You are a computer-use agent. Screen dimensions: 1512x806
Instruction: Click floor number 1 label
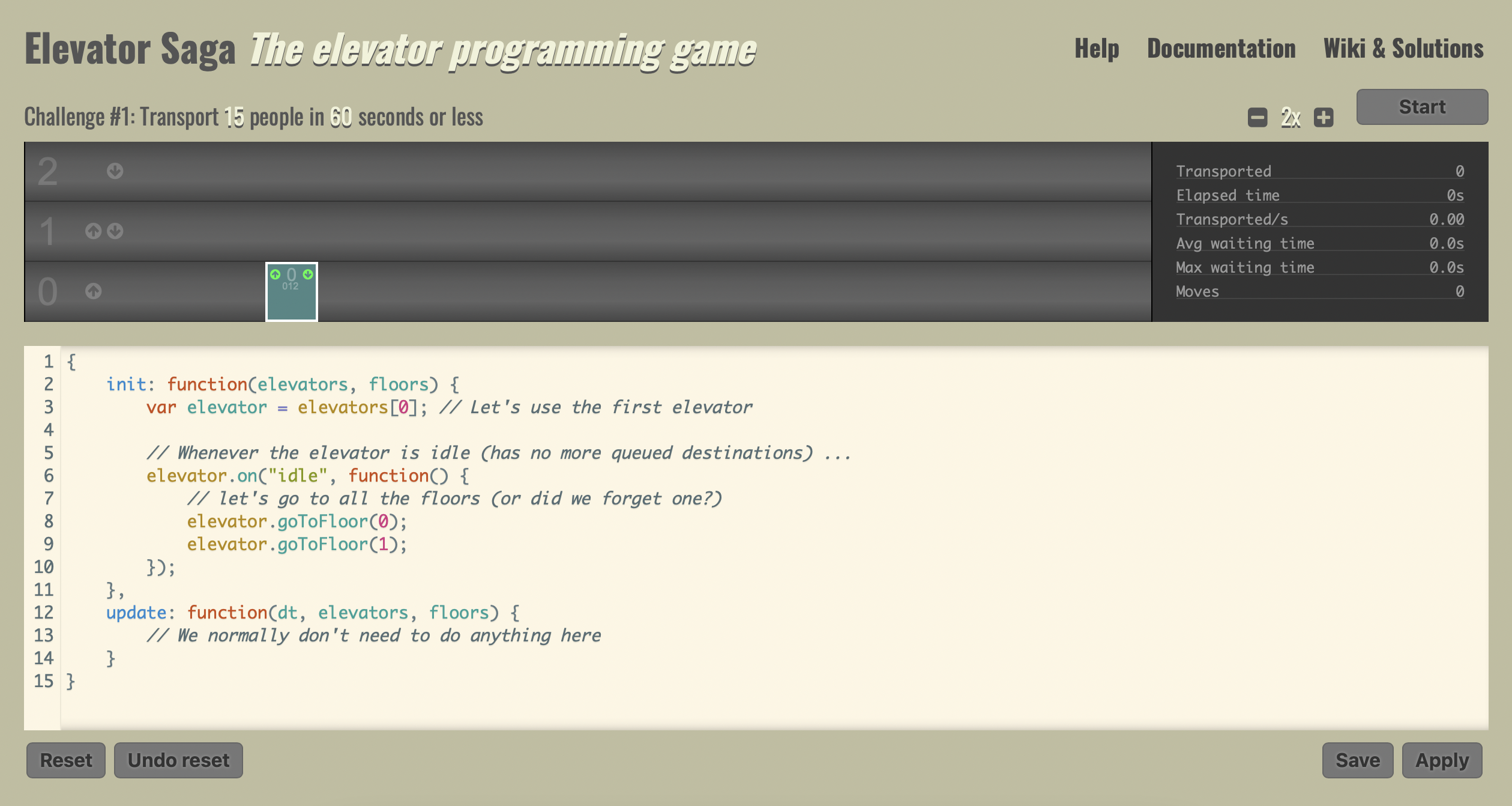[47, 232]
